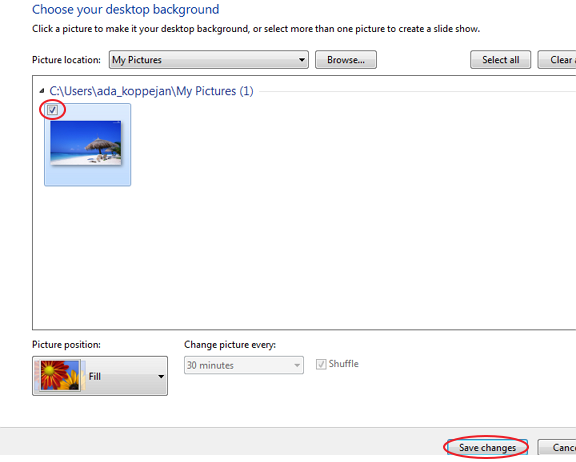This screenshot has width=576, height=462.
Task: Click the flower preview icon in Fill
Action: pos(60,375)
